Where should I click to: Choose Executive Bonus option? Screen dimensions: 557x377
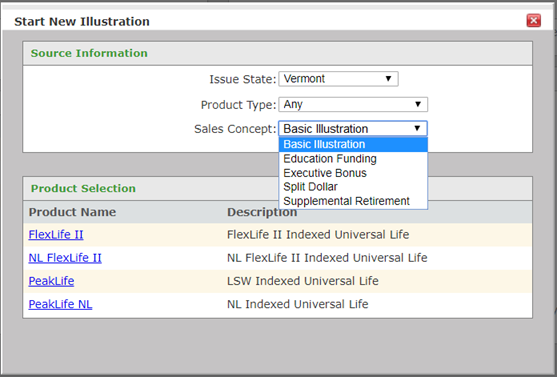click(353, 173)
